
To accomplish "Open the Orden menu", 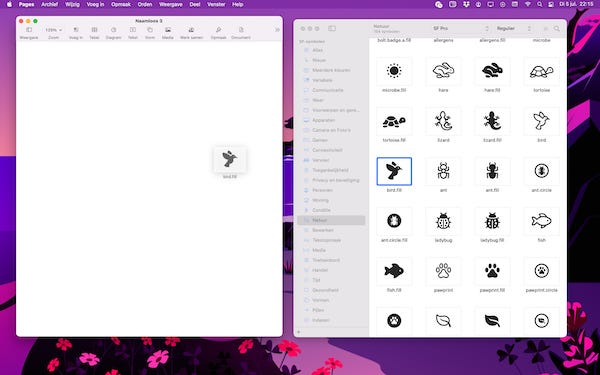I will click(x=145, y=5).
